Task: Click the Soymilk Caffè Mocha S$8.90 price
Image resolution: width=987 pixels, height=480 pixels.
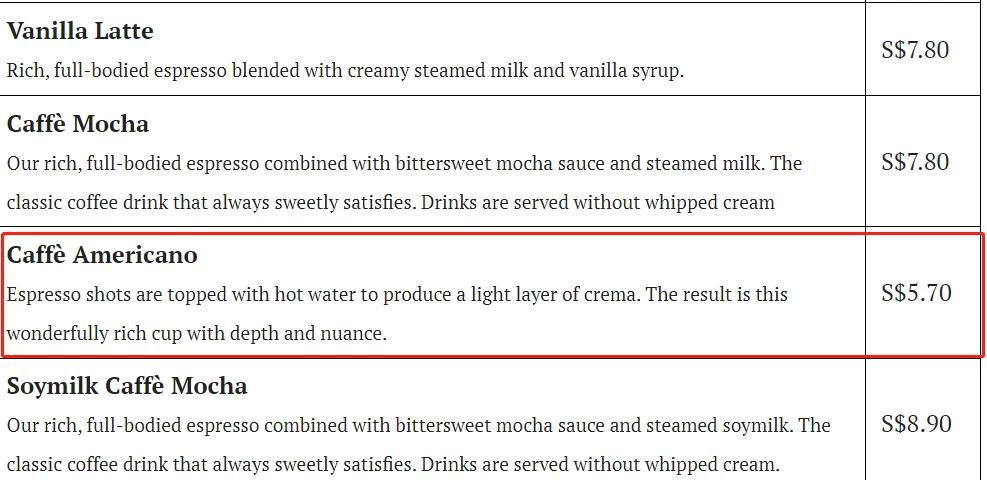Action: tap(916, 423)
